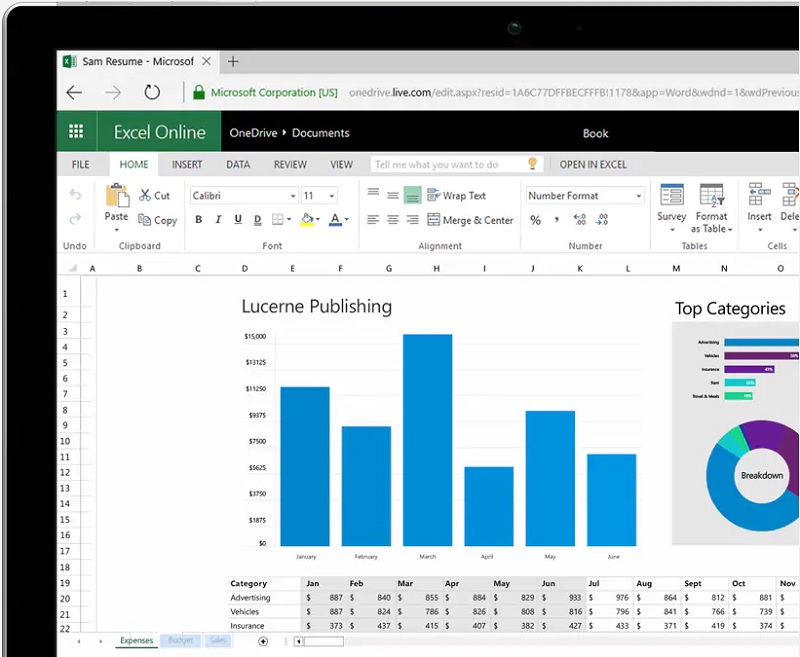Click next sheet navigation arrow
Viewport: 800px width, 657px height.
101,641
